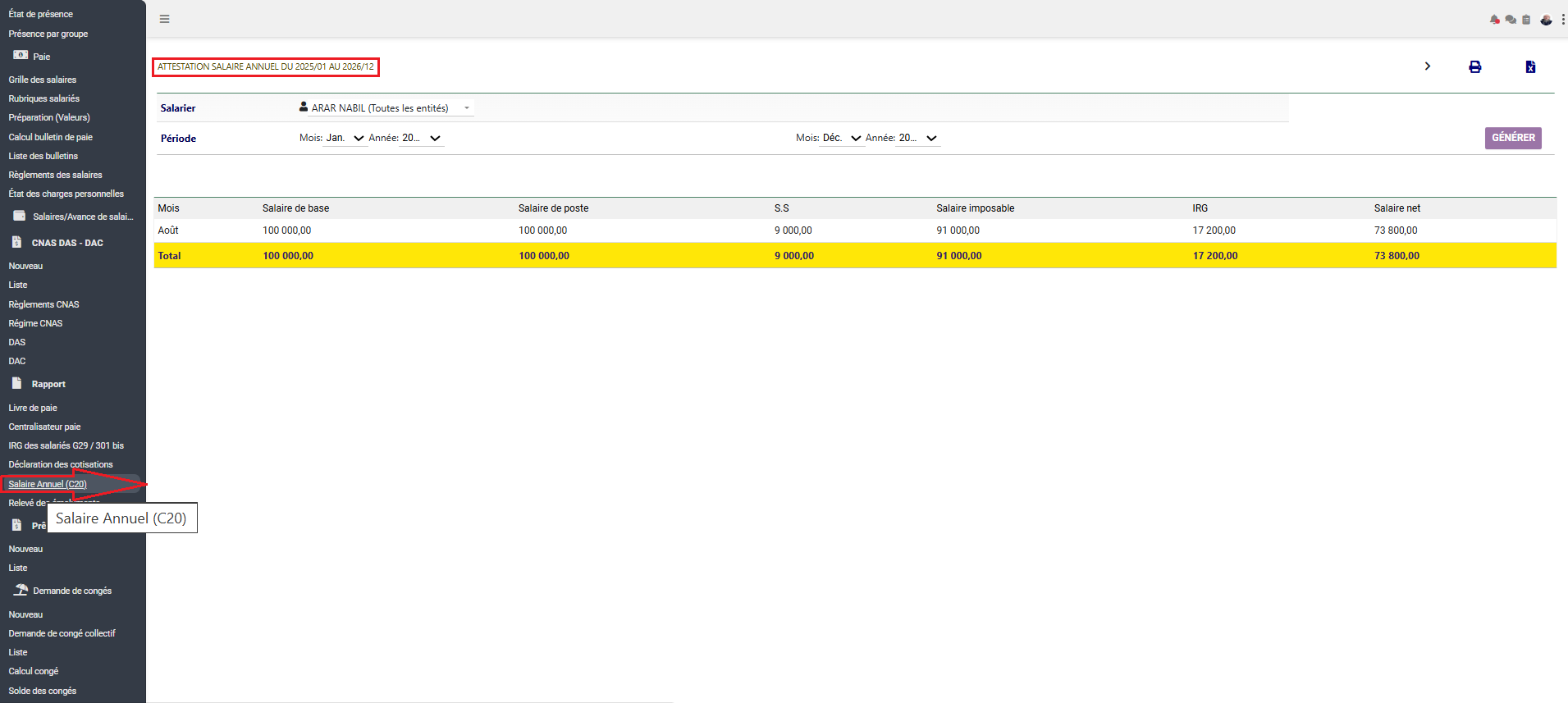This screenshot has height=703, width=1568.
Task: Click the ATTESTATION SALAIRE ANNUEL title
Action: point(266,66)
